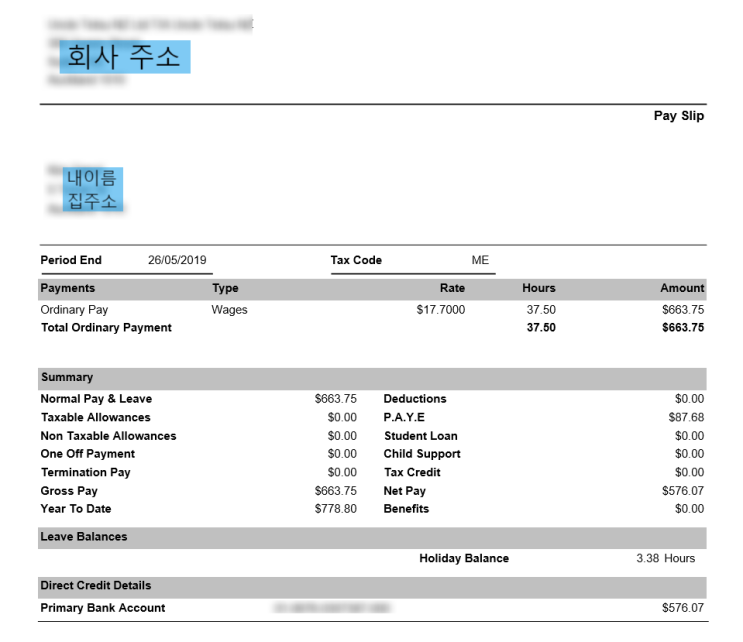The height and width of the screenshot is (642, 743).
Task: Click the Net Pay value $576.07
Action: point(683,491)
